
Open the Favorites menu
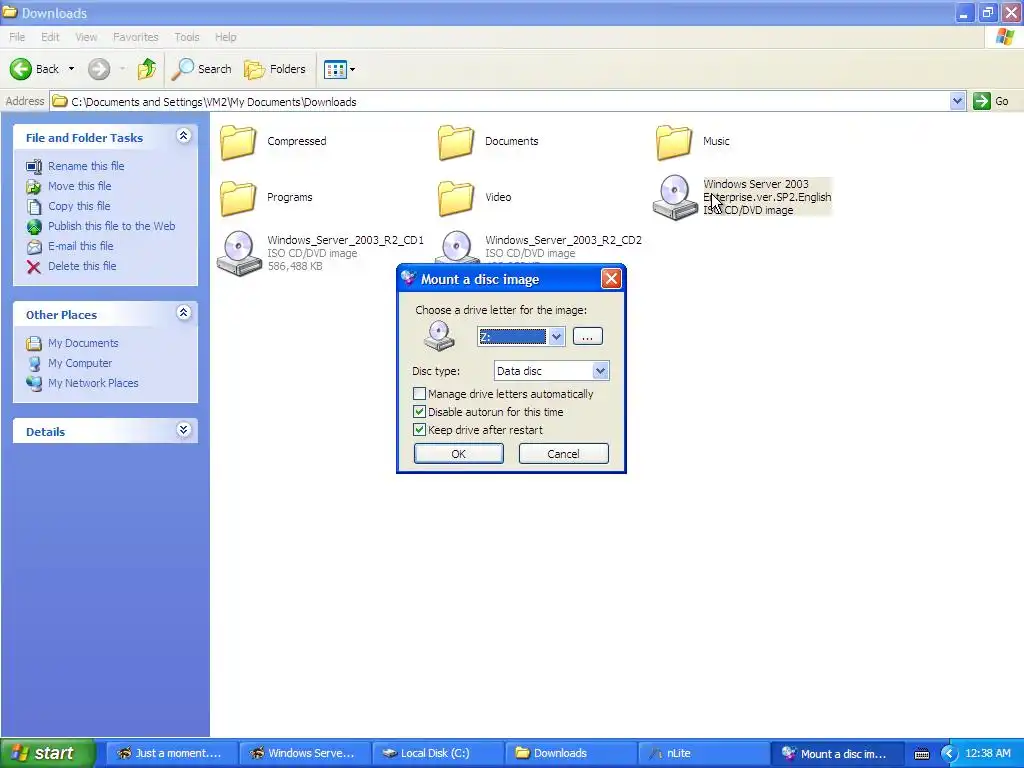coord(136,37)
